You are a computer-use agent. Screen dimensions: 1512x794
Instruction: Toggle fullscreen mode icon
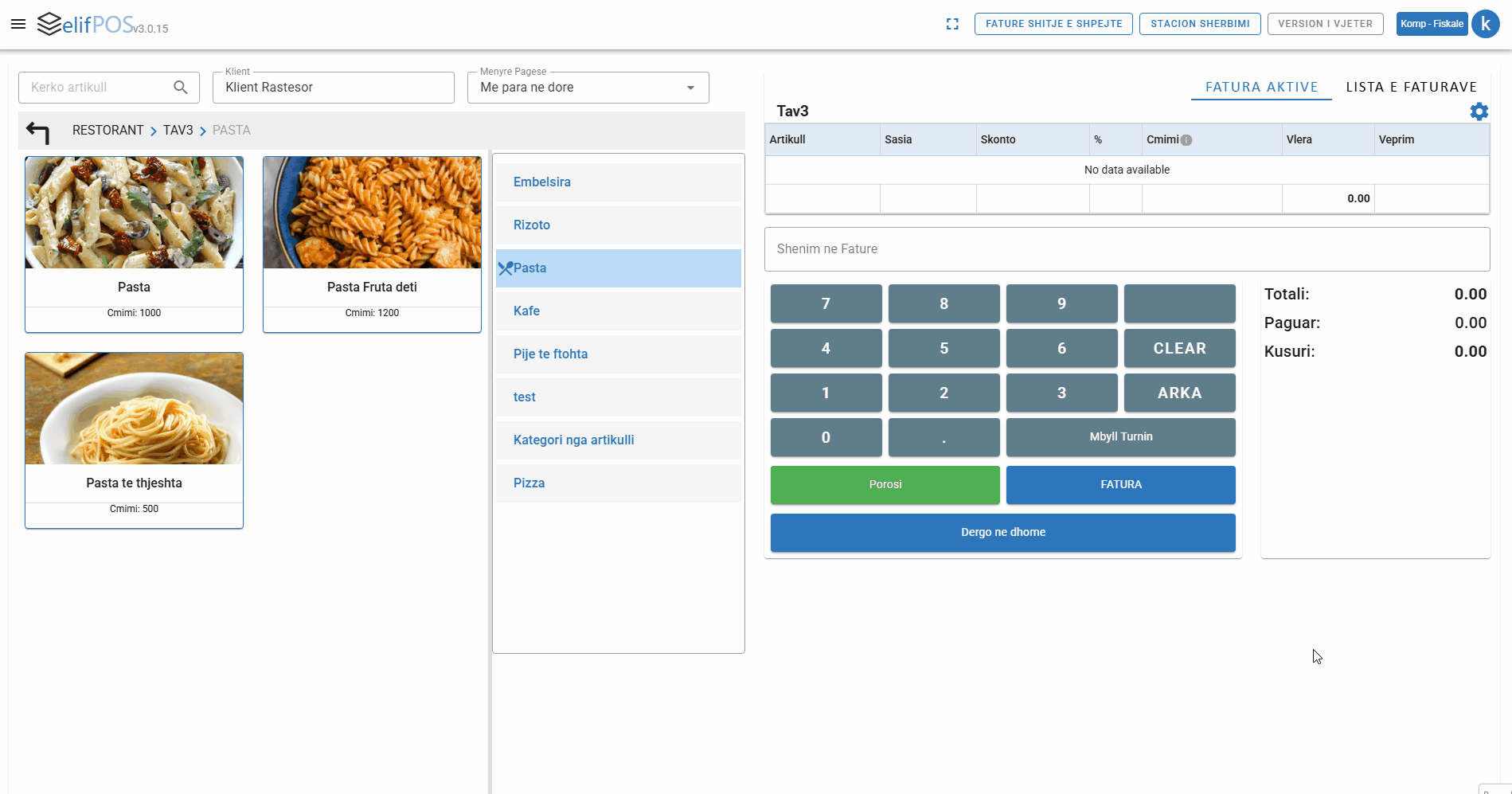(x=952, y=24)
